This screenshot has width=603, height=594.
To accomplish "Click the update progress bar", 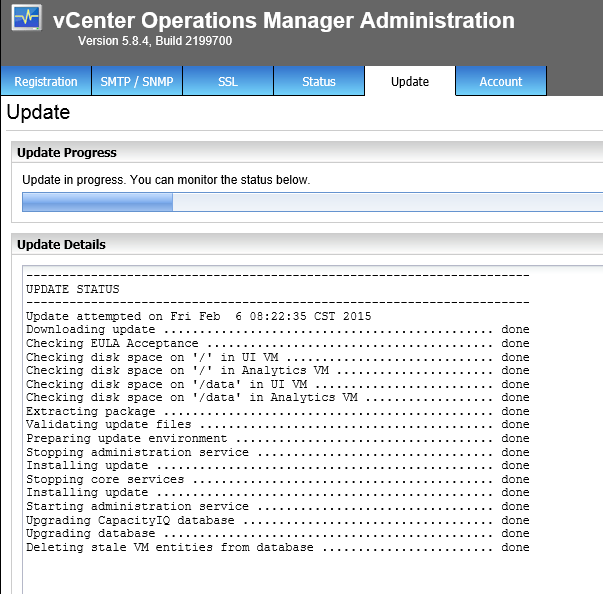I will pos(312,202).
